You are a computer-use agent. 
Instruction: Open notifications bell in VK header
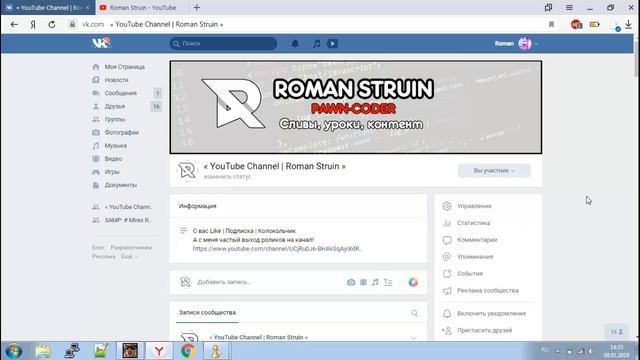tap(295, 44)
